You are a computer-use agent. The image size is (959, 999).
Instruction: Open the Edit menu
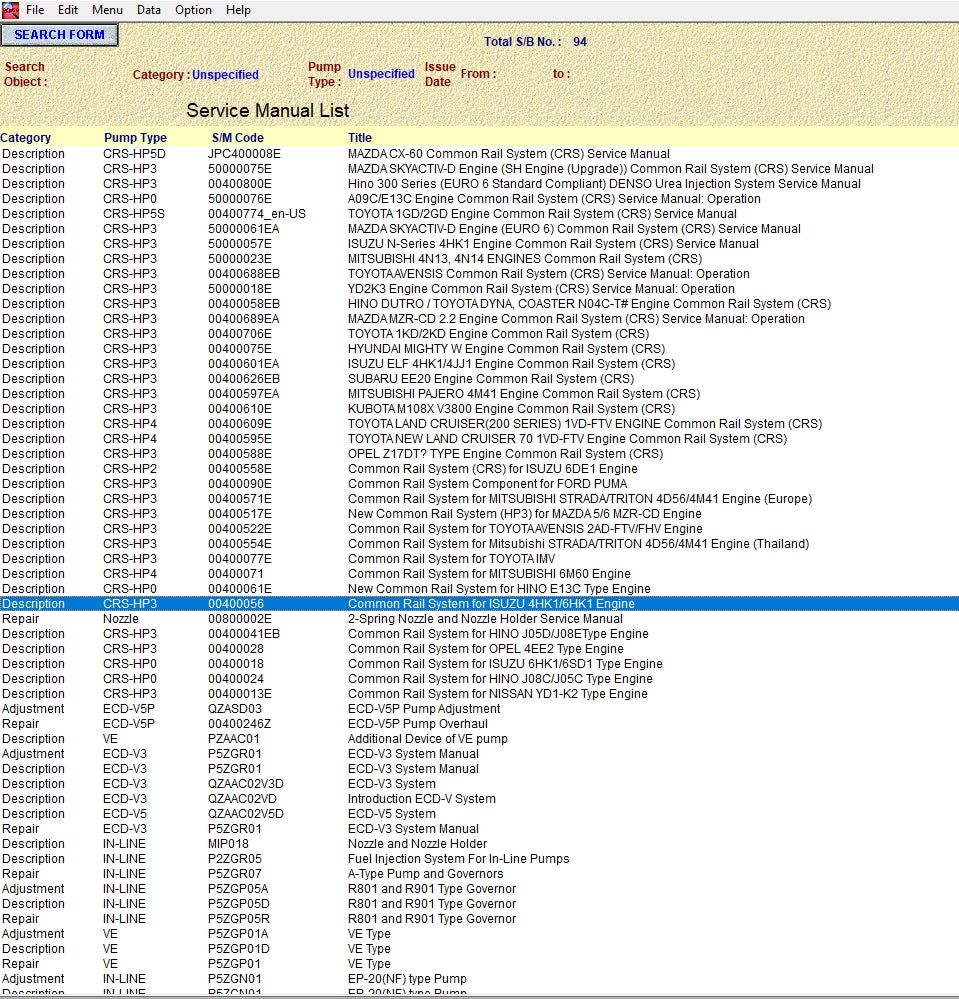[x=68, y=10]
